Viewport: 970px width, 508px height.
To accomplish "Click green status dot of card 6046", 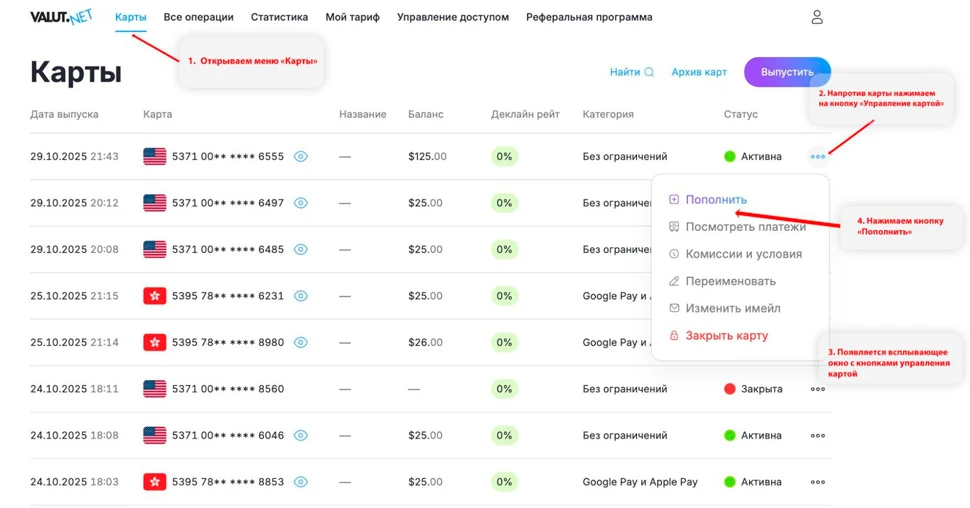I will (x=729, y=435).
